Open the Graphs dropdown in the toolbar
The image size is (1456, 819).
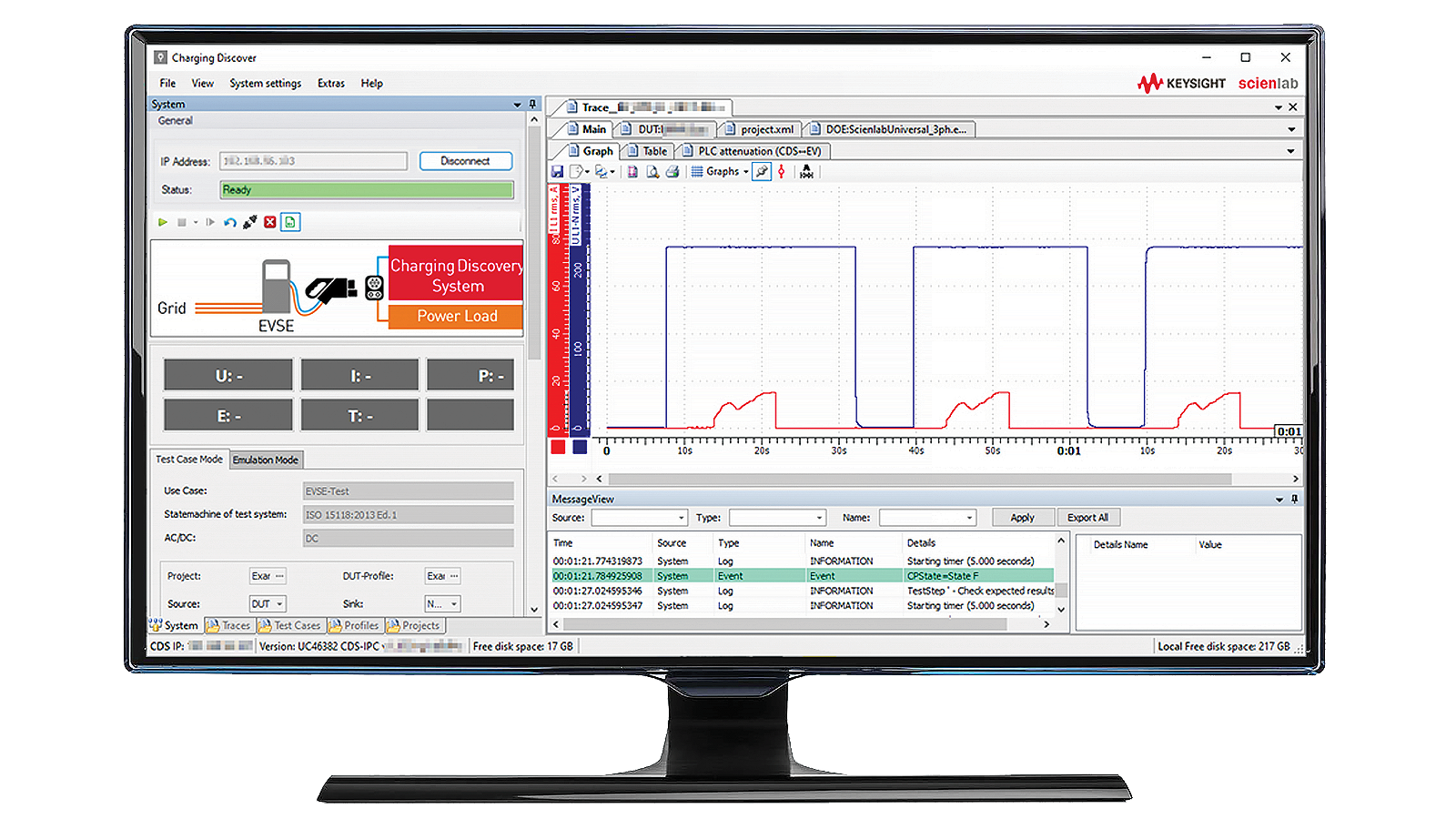[x=720, y=171]
